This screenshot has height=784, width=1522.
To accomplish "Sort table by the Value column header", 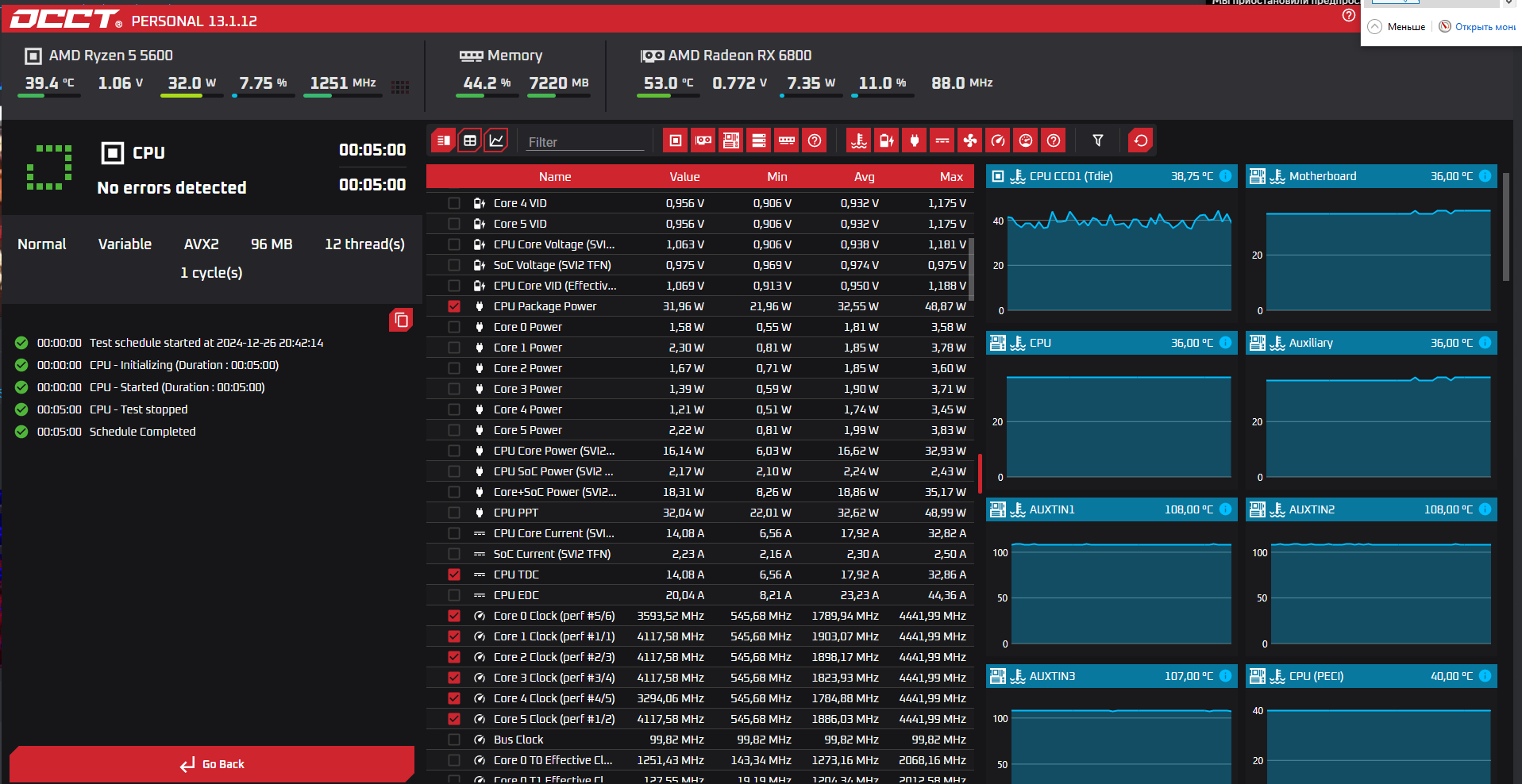I will click(x=684, y=177).
